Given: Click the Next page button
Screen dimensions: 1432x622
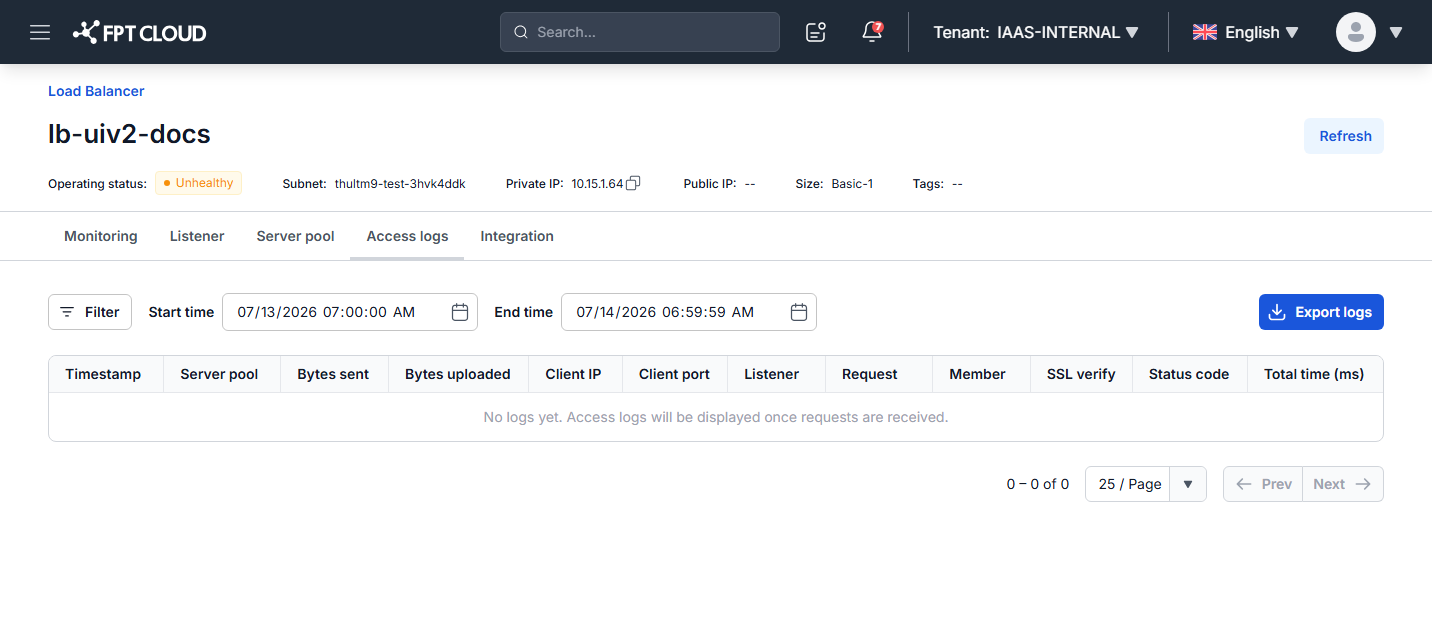Looking at the screenshot, I should coord(1343,484).
